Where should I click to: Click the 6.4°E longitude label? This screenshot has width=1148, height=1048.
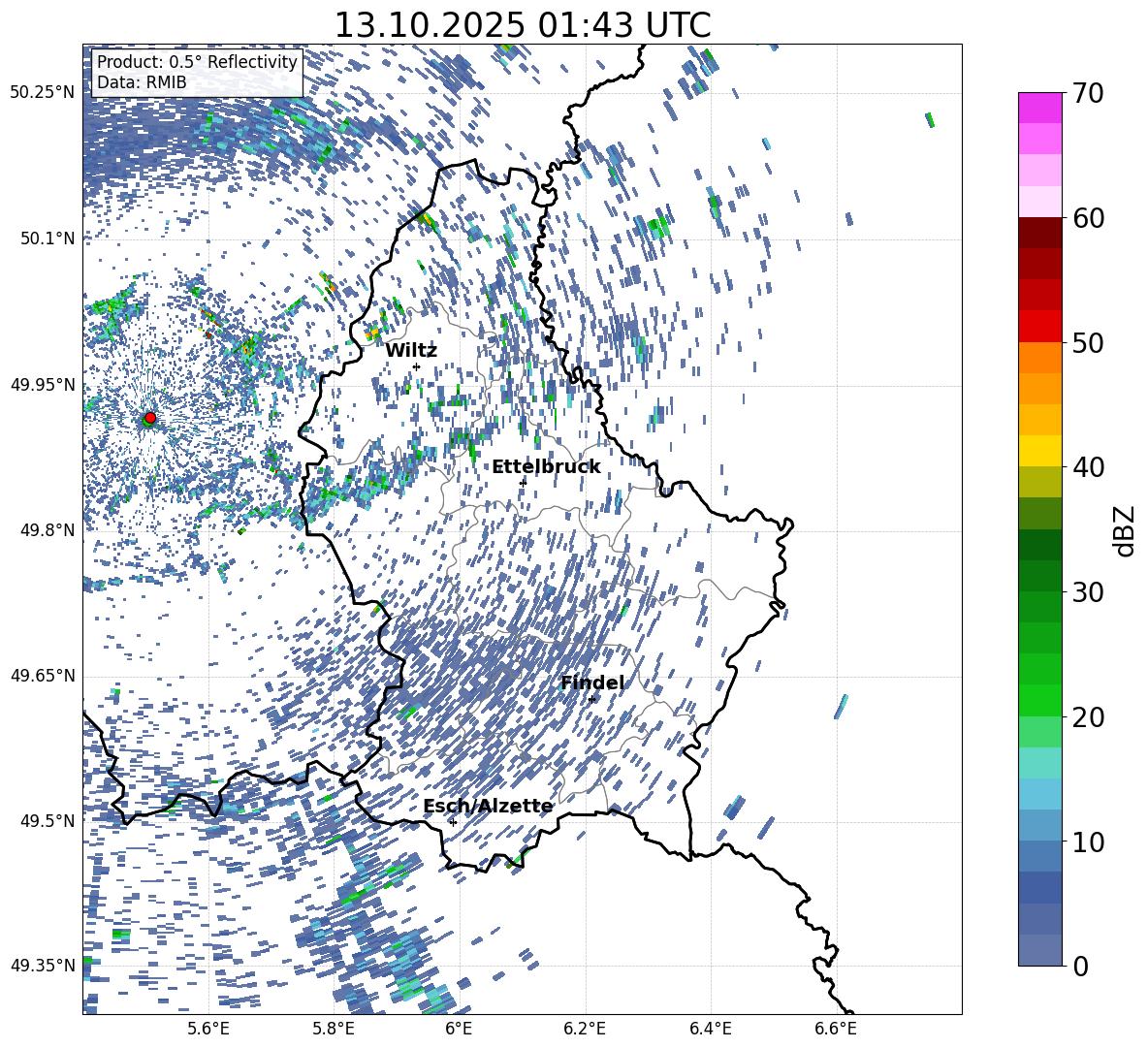click(711, 1030)
